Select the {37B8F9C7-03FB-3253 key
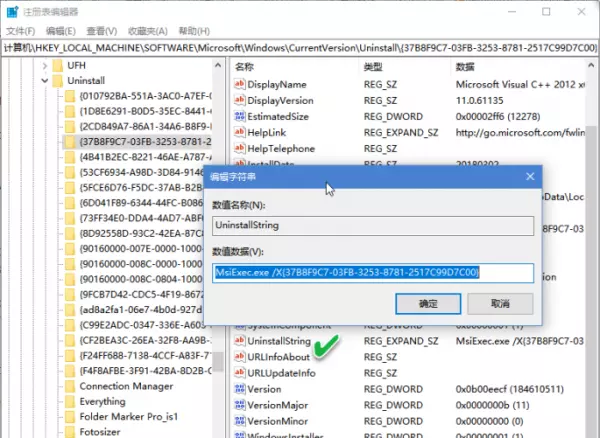The width and height of the screenshot is (600, 438). click(x=145, y=142)
